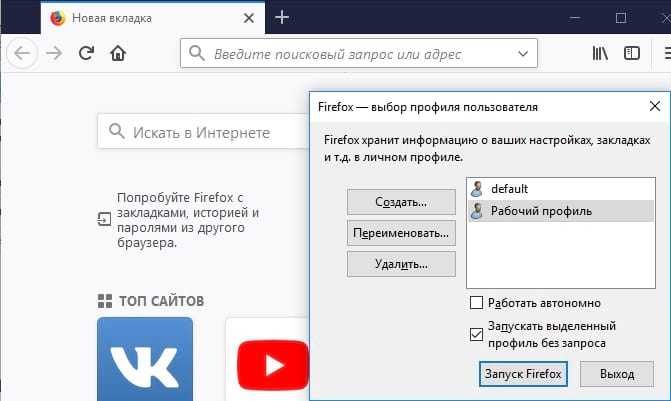The image size is (671, 401).
Task: Click the "Выход" button
Action: coord(617,374)
